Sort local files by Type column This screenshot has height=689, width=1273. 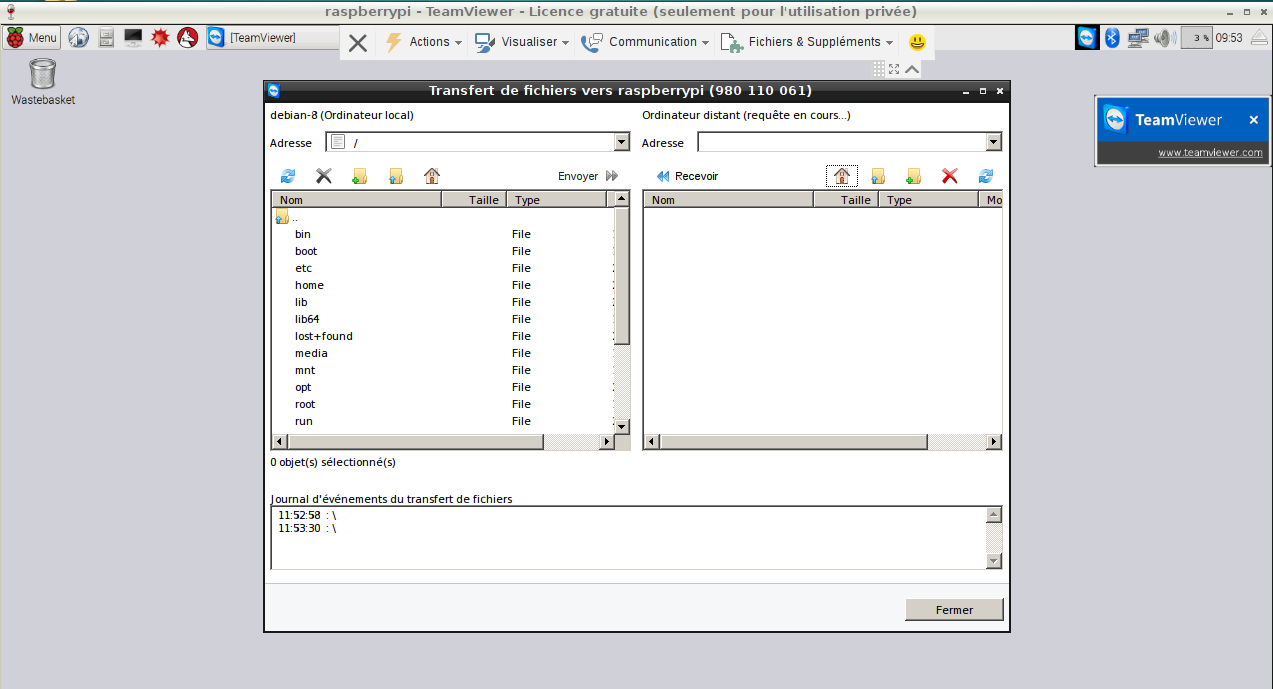(556, 200)
